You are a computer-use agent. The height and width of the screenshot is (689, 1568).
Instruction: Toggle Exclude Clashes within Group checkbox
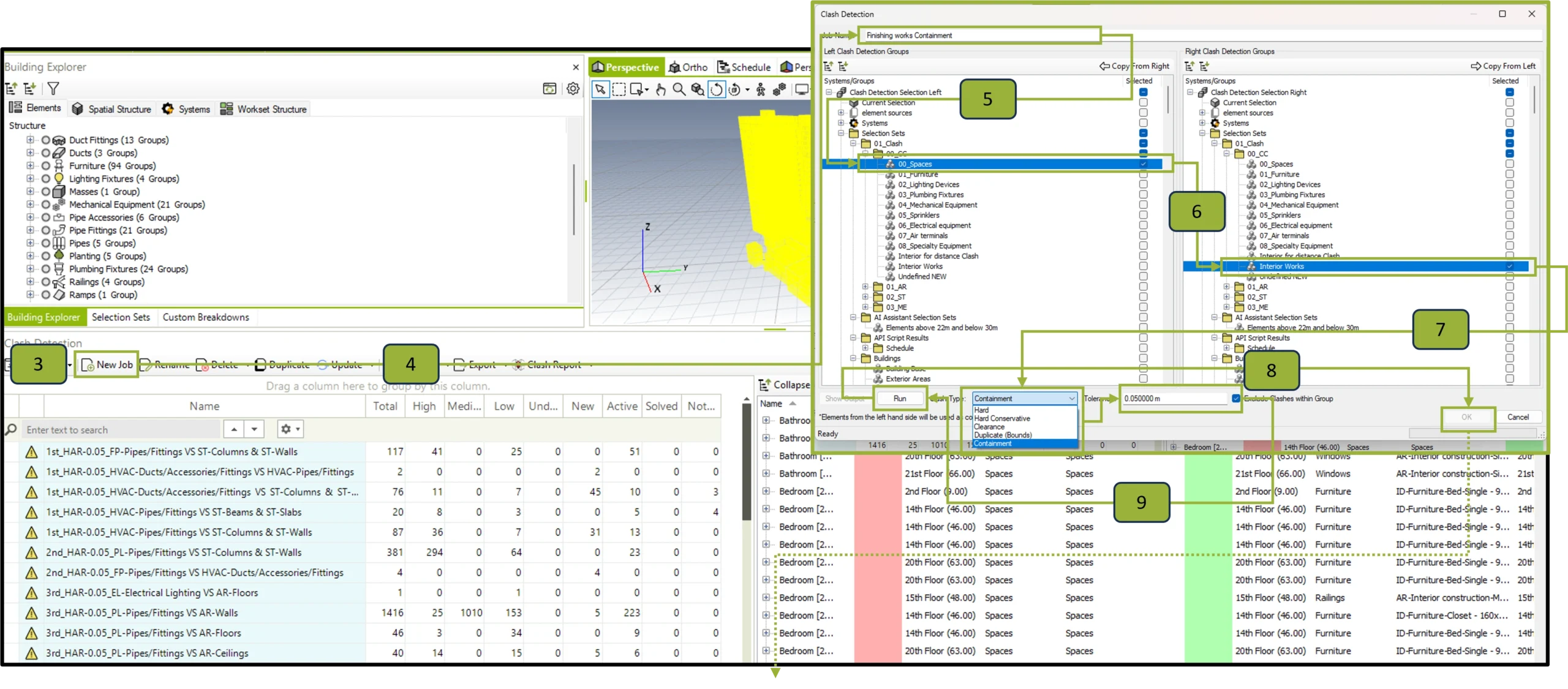coord(1236,399)
